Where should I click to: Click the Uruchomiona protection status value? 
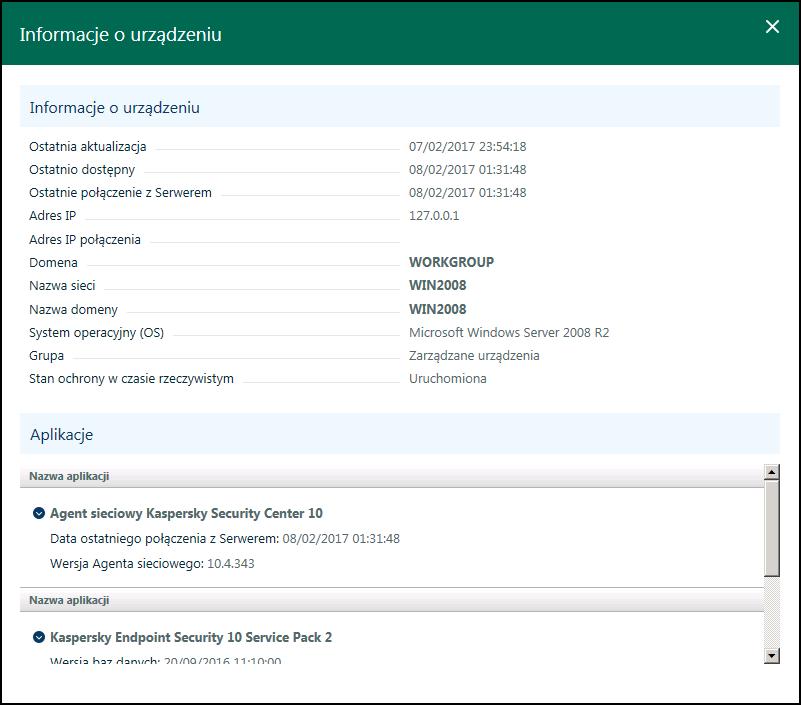[447, 379]
